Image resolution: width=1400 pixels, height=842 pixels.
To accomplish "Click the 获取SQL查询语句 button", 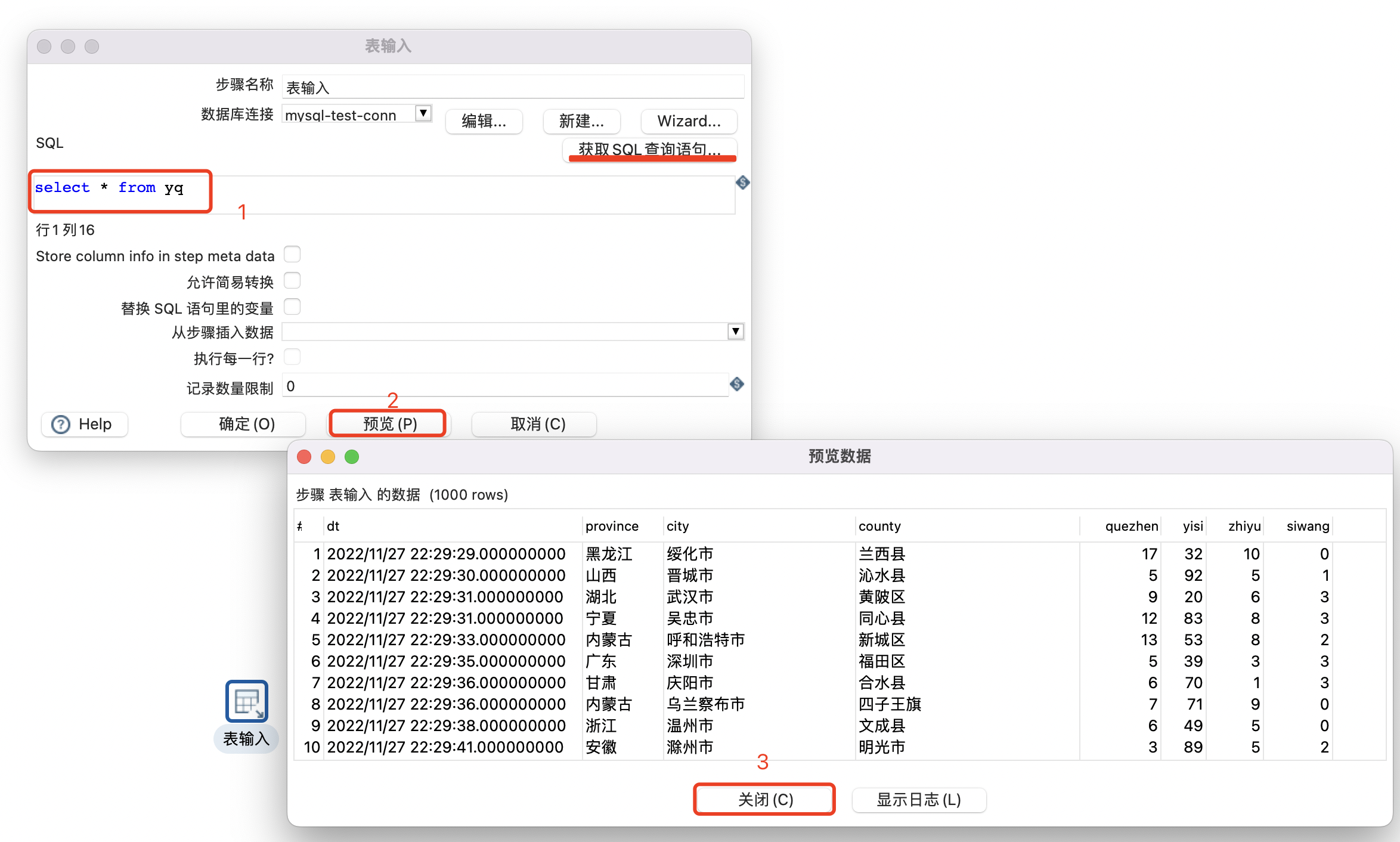I will (x=649, y=149).
